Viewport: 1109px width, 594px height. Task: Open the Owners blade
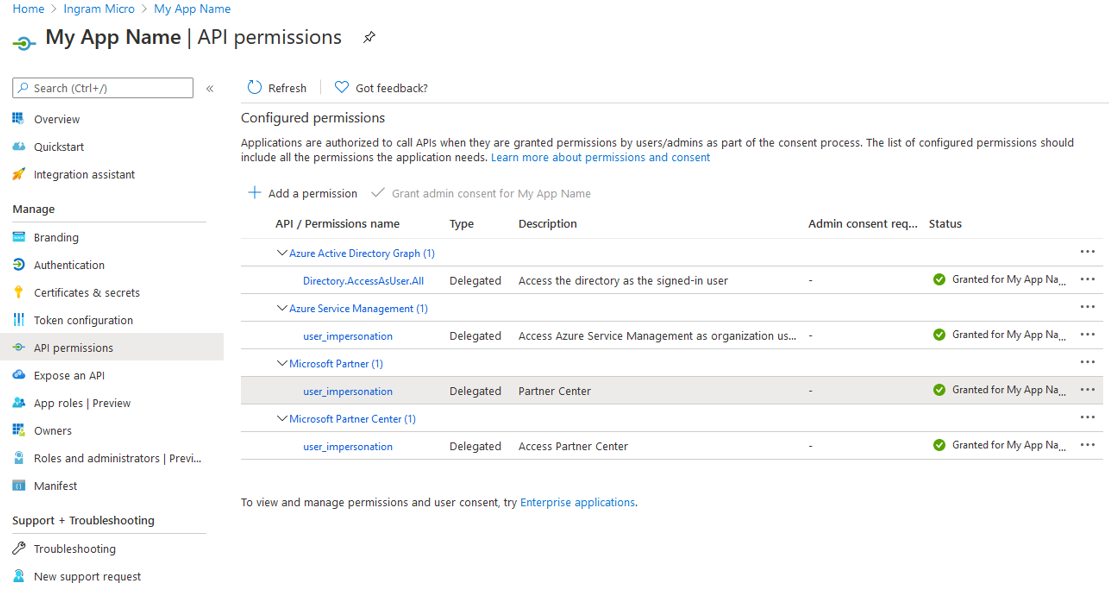coord(56,430)
